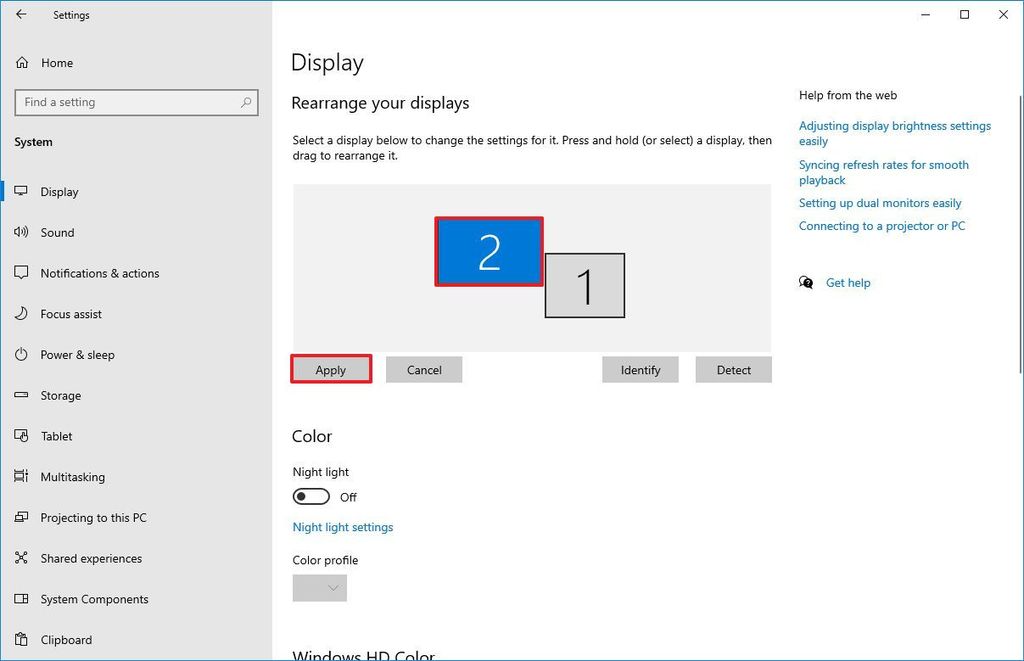Select System Components in the sidebar
The image size is (1024, 661).
22,598
